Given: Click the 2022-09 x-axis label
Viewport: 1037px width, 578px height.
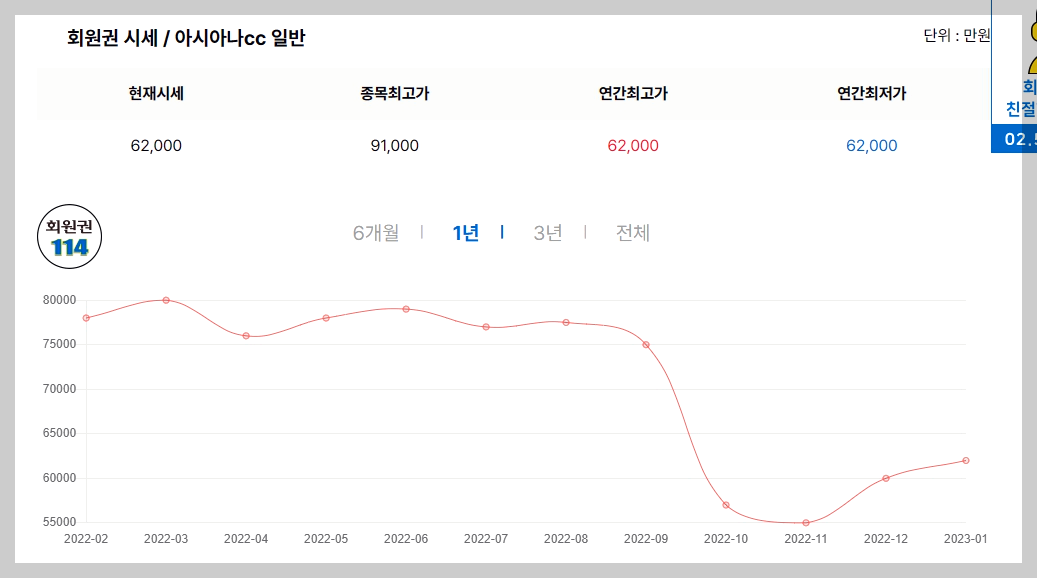Looking at the screenshot, I should 646,539.
